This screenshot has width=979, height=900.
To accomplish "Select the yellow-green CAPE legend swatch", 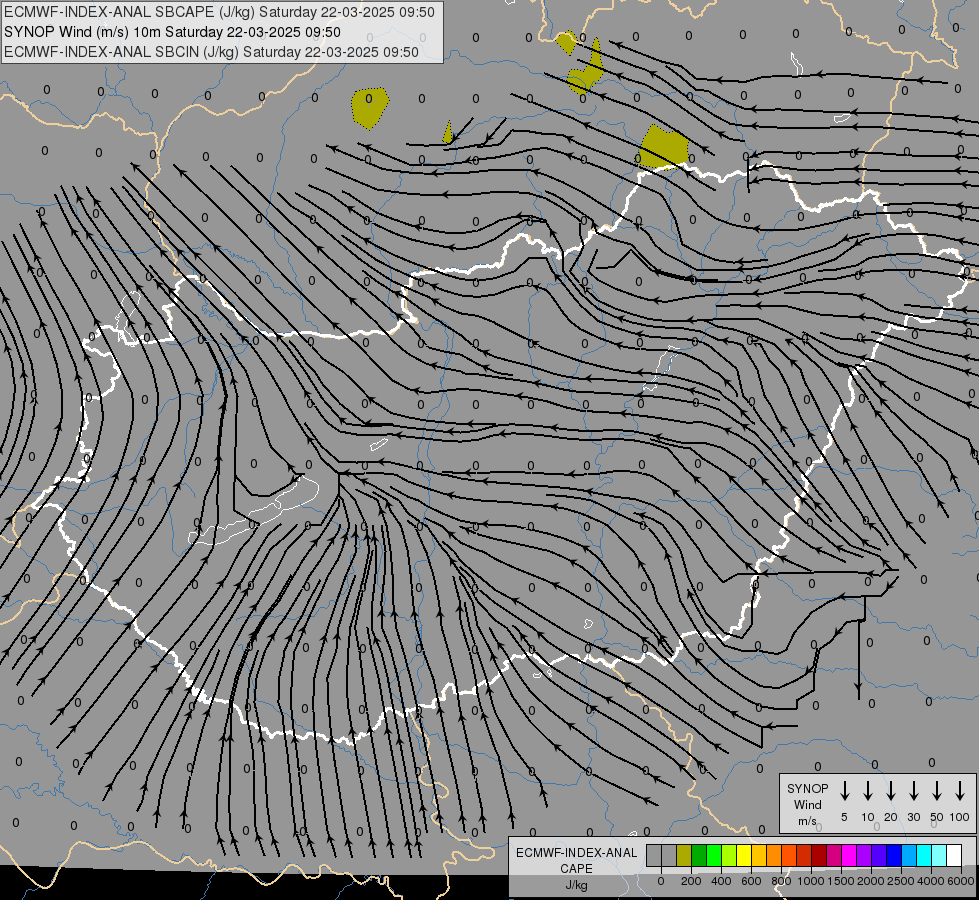I will coord(729,856).
